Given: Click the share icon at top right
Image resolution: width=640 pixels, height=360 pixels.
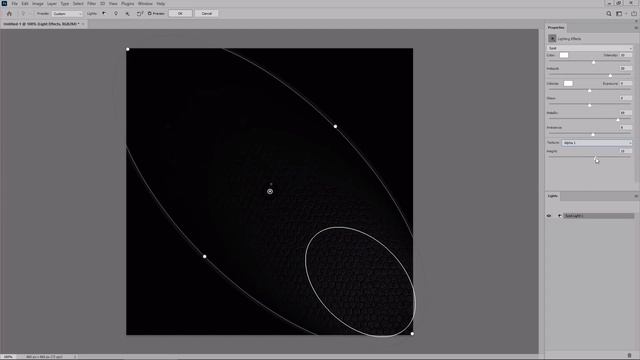Looking at the screenshot, I should coord(634,13).
